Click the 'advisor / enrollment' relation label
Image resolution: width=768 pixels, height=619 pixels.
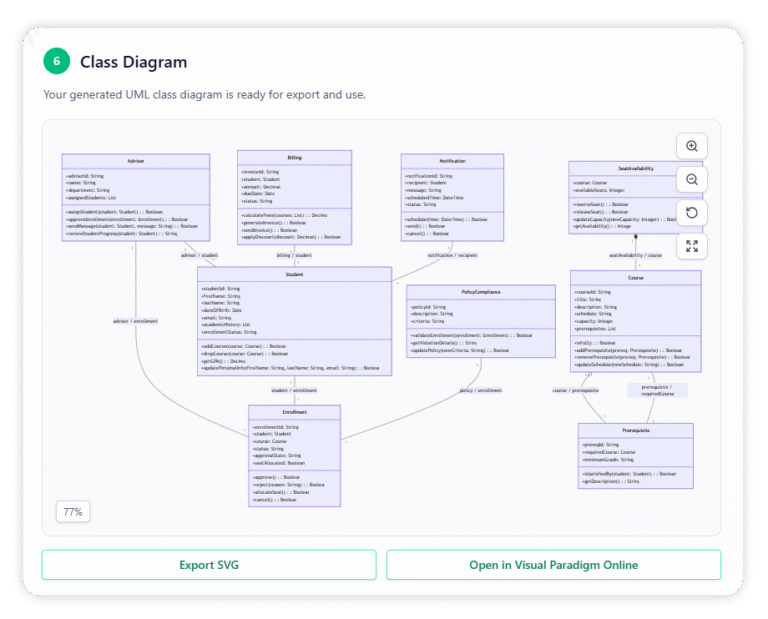coord(135,321)
